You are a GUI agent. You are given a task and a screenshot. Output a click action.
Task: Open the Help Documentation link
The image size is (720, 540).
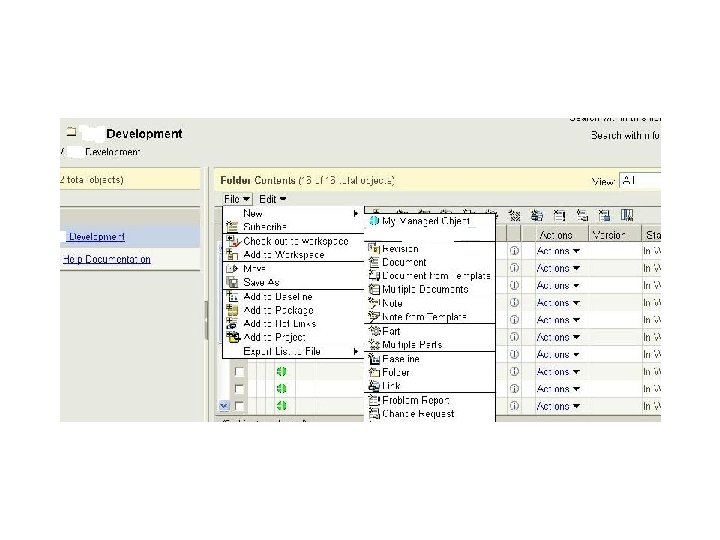click(x=107, y=259)
